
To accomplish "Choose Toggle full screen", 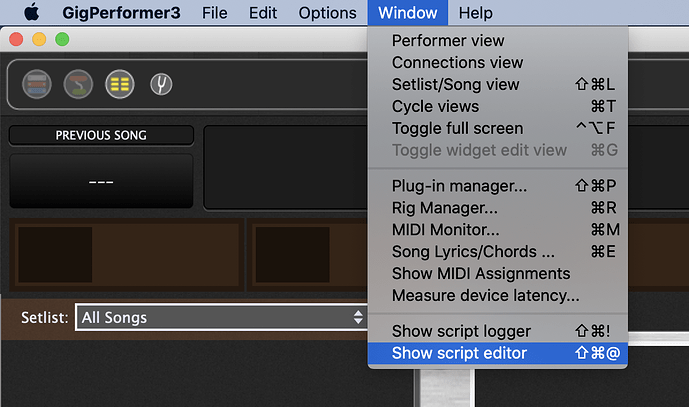I will (x=497, y=128).
